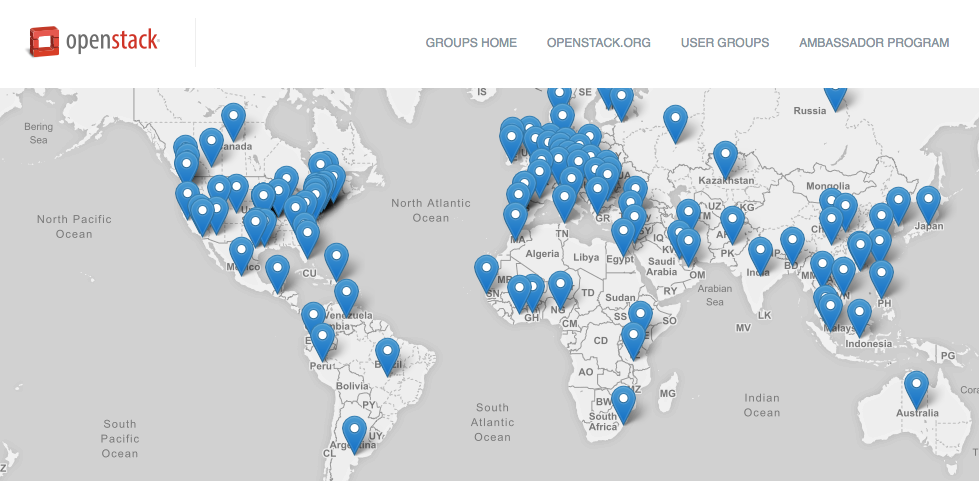Viewport: 979px width, 481px height.
Task: Click the North Atlantic Ocean label
Action: coord(431,211)
